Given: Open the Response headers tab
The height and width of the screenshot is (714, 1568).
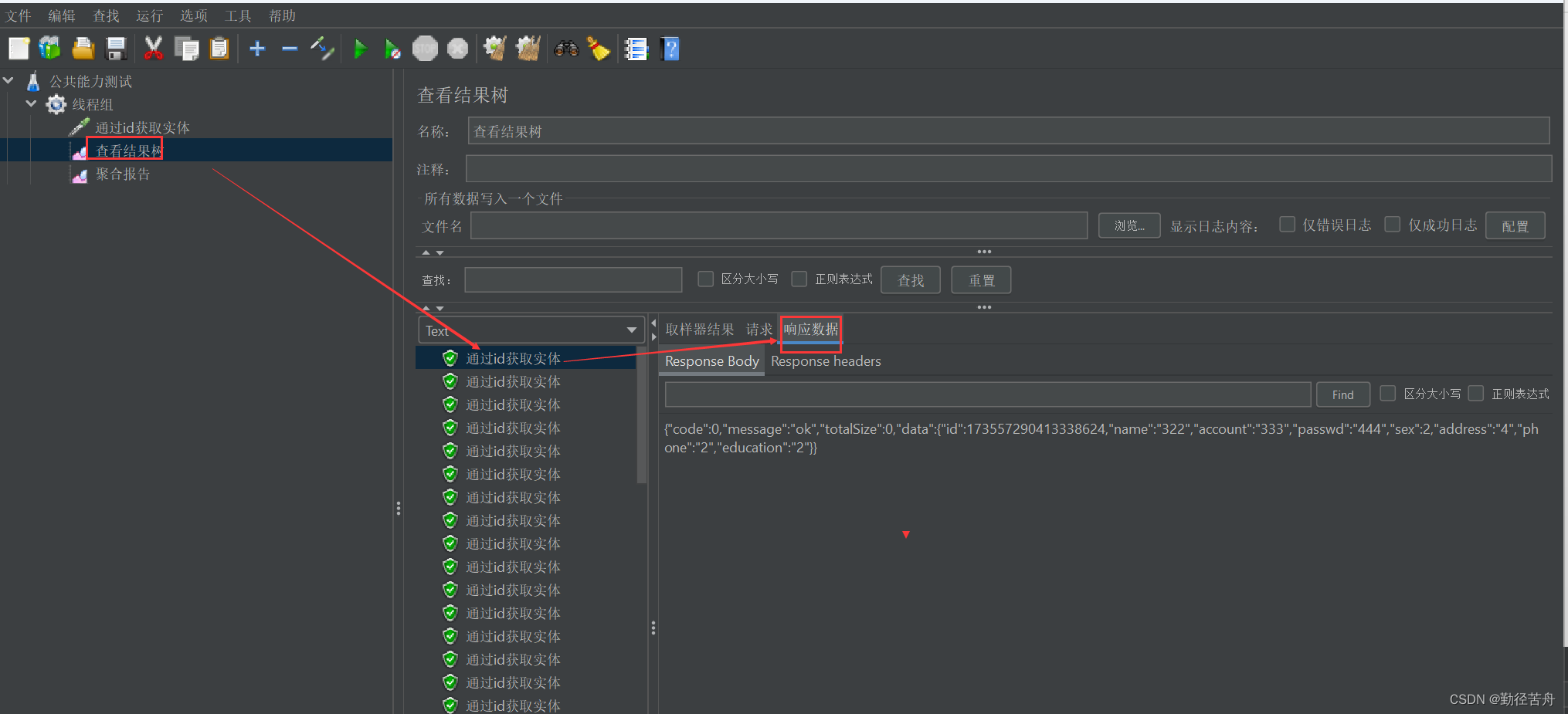Looking at the screenshot, I should (826, 360).
